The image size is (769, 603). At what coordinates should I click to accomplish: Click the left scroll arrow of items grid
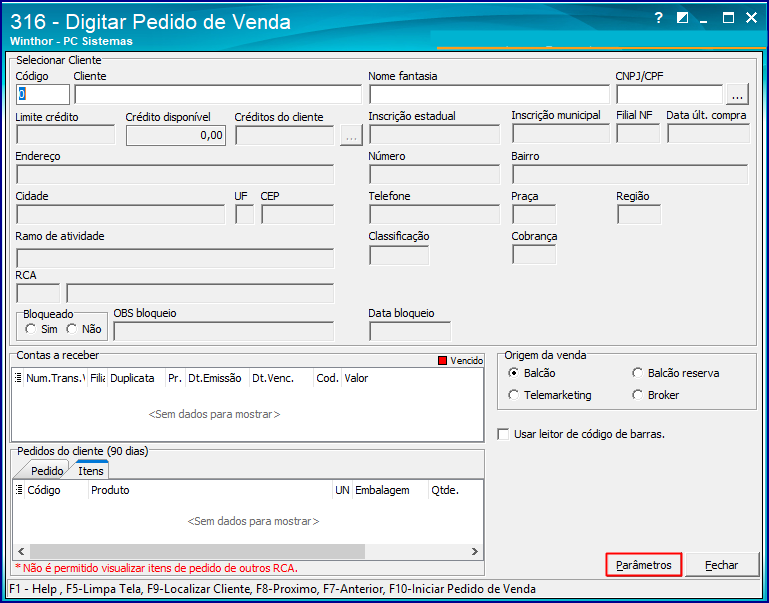click(x=21, y=551)
